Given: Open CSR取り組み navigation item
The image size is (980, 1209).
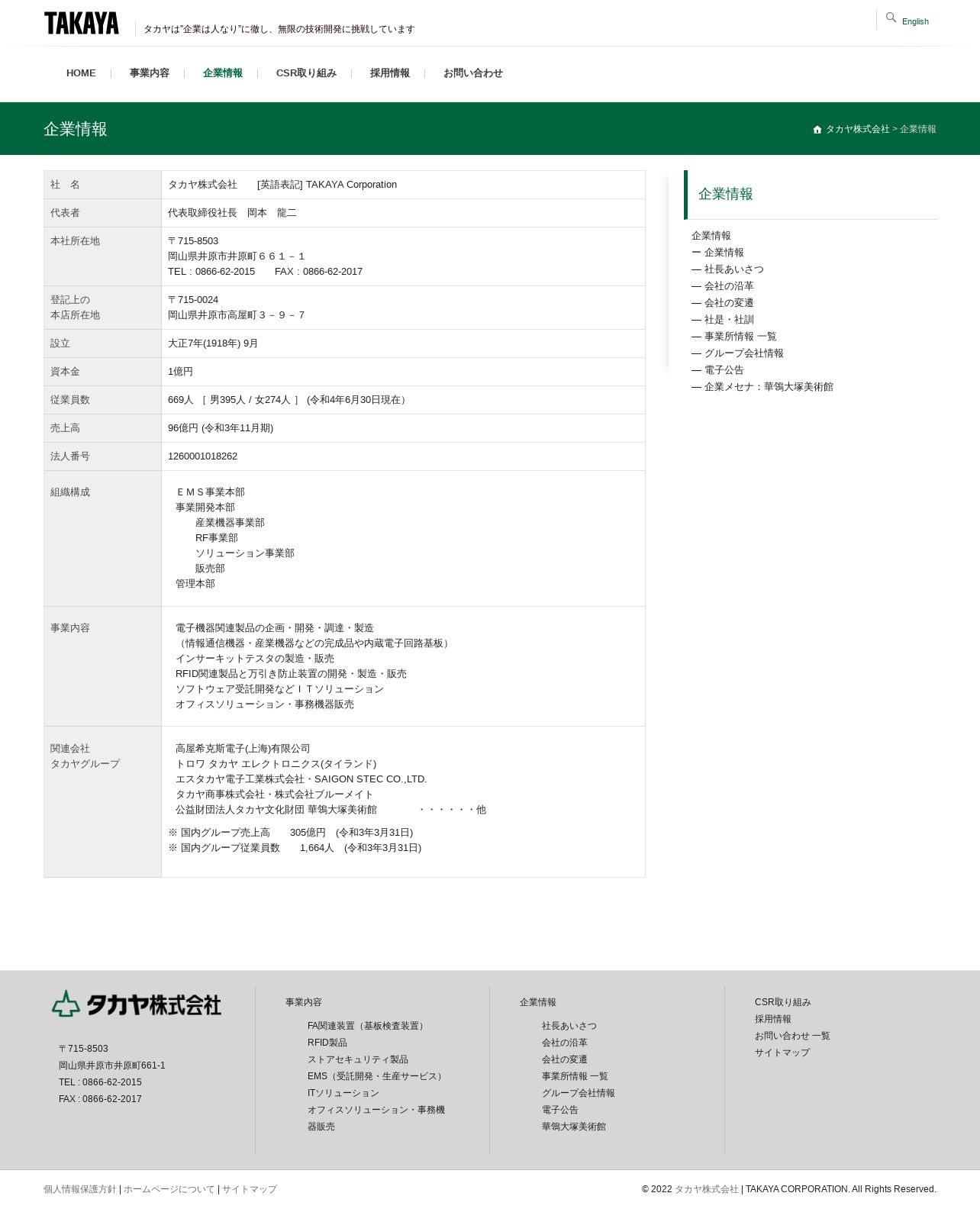Looking at the screenshot, I should pos(306,73).
